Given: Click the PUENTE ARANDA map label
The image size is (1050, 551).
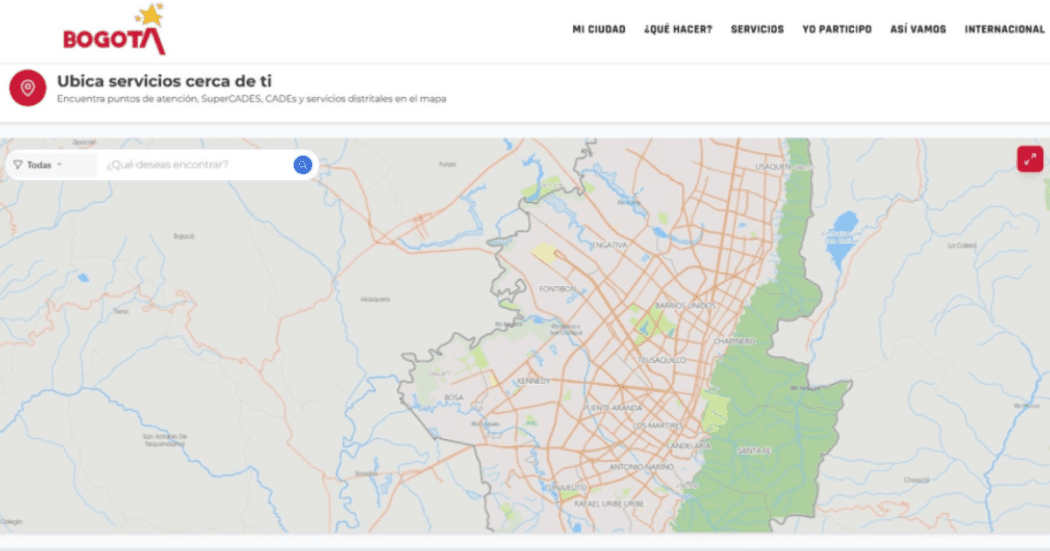Looking at the screenshot, I should pyautogui.click(x=613, y=408).
